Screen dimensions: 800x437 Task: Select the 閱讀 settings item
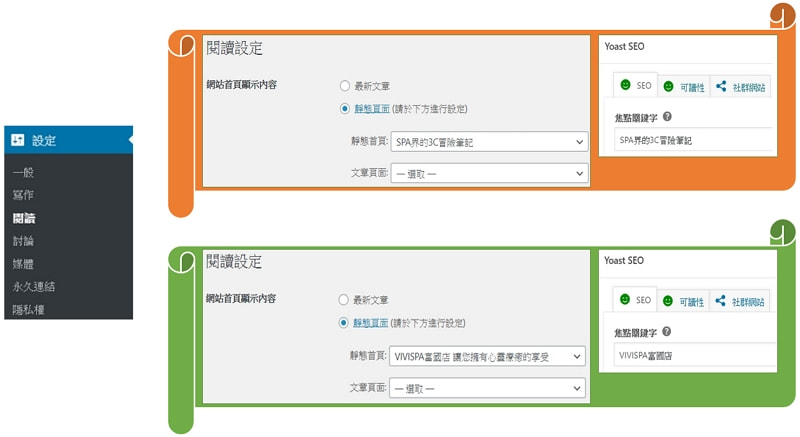24,218
